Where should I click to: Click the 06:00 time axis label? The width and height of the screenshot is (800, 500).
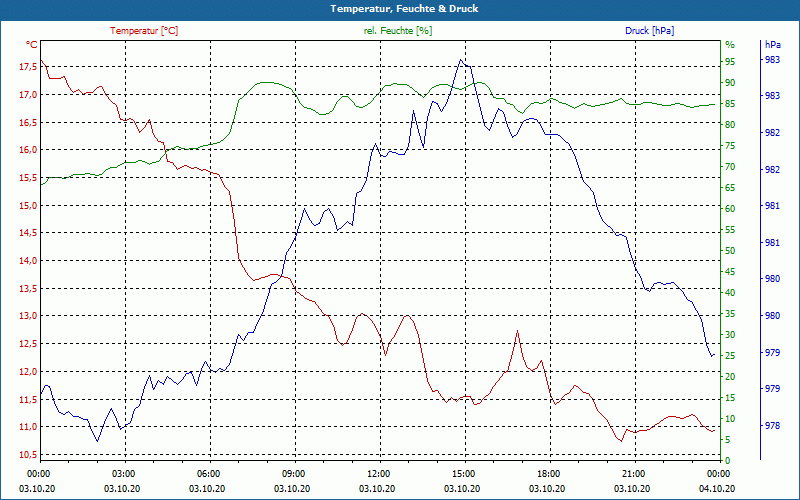click(209, 473)
